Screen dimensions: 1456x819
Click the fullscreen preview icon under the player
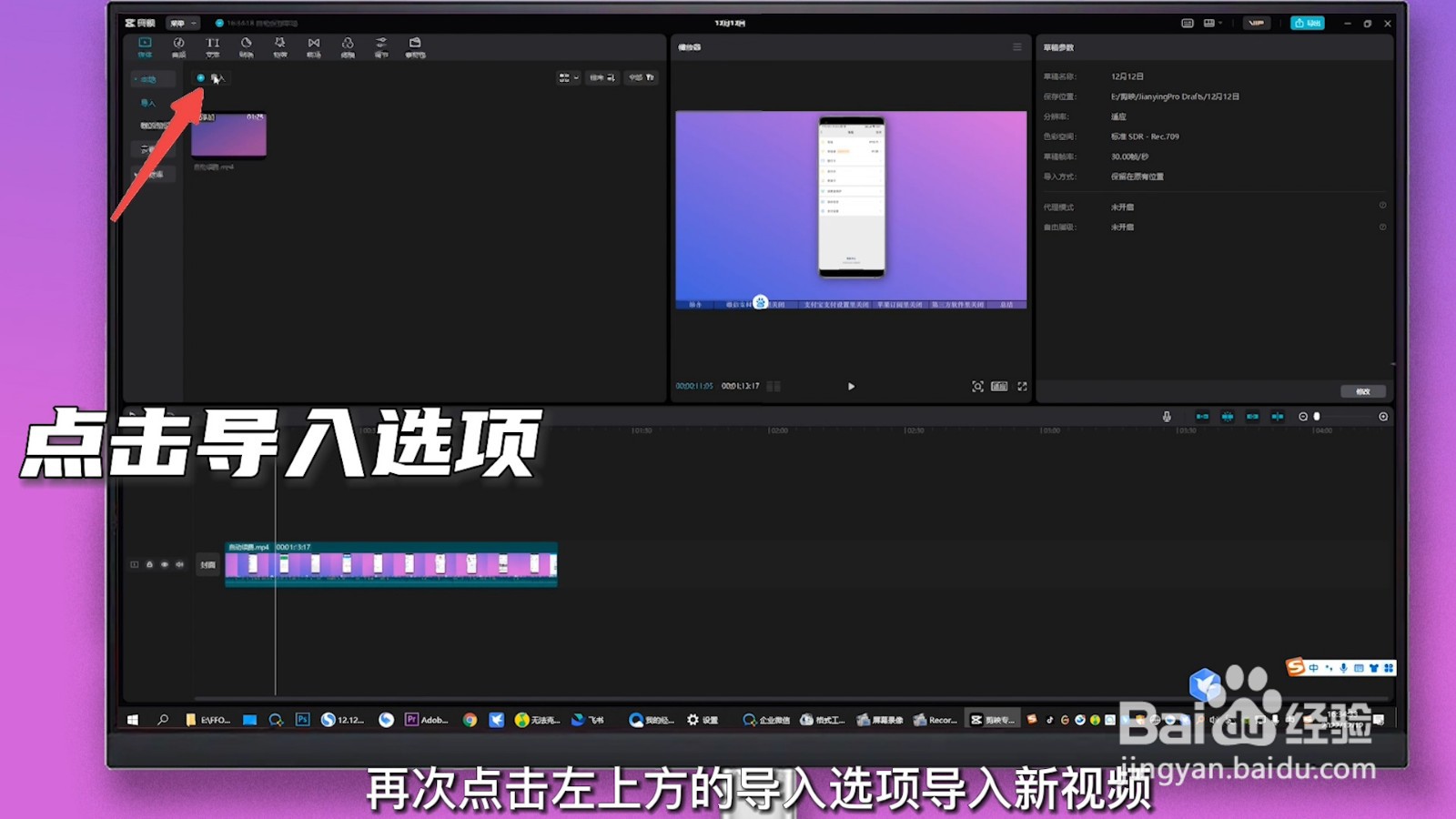(1023, 386)
